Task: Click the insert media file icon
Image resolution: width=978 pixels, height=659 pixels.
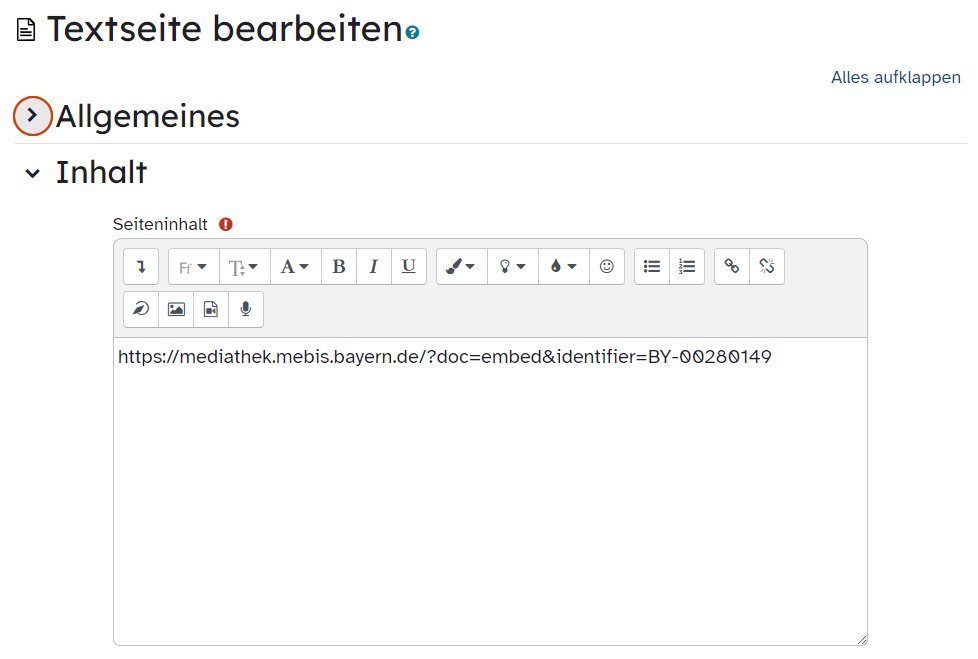Action: (x=211, y=309)
